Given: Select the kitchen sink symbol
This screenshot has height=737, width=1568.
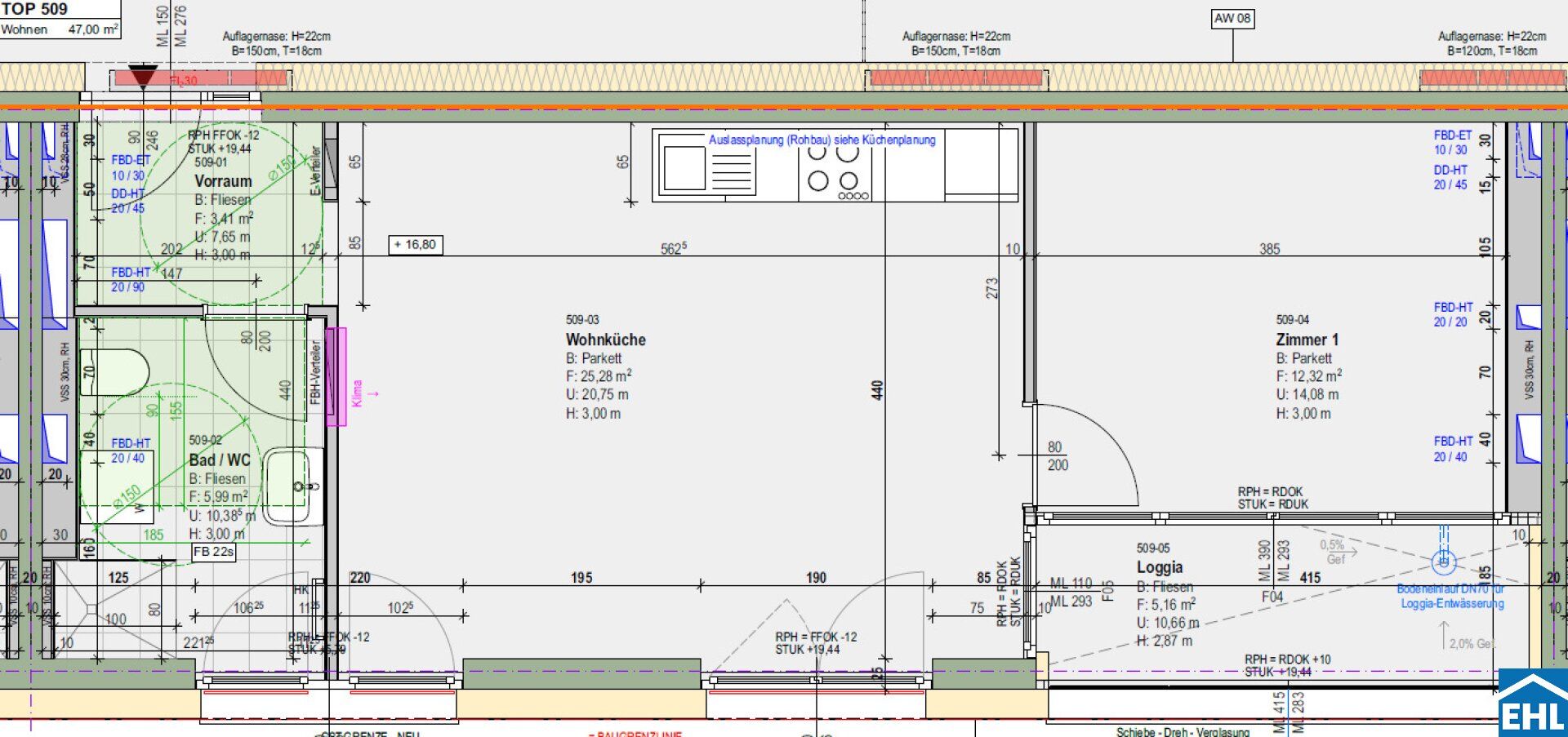Looking at the screenshot, I should coord(684,169).
